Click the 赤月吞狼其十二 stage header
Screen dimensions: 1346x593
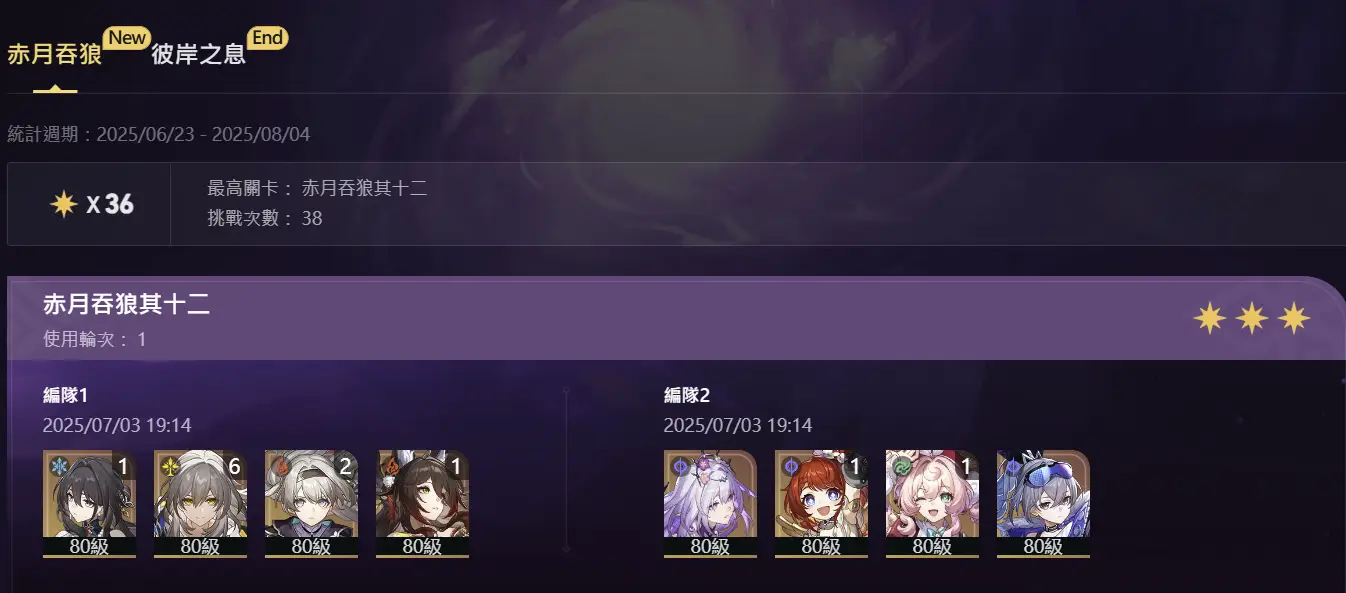point(127,305)
